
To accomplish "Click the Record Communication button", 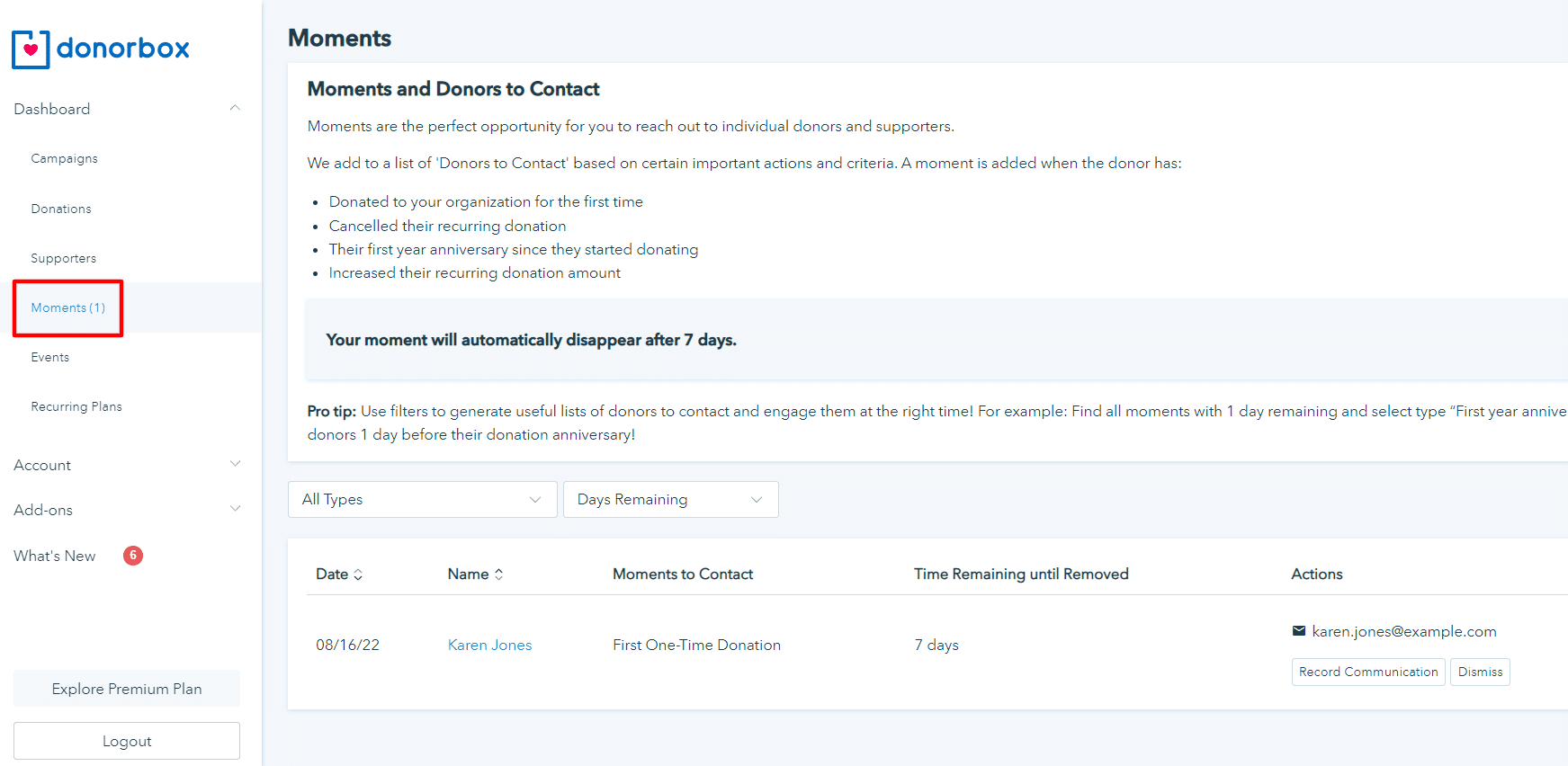I will tap(1367, 672).
